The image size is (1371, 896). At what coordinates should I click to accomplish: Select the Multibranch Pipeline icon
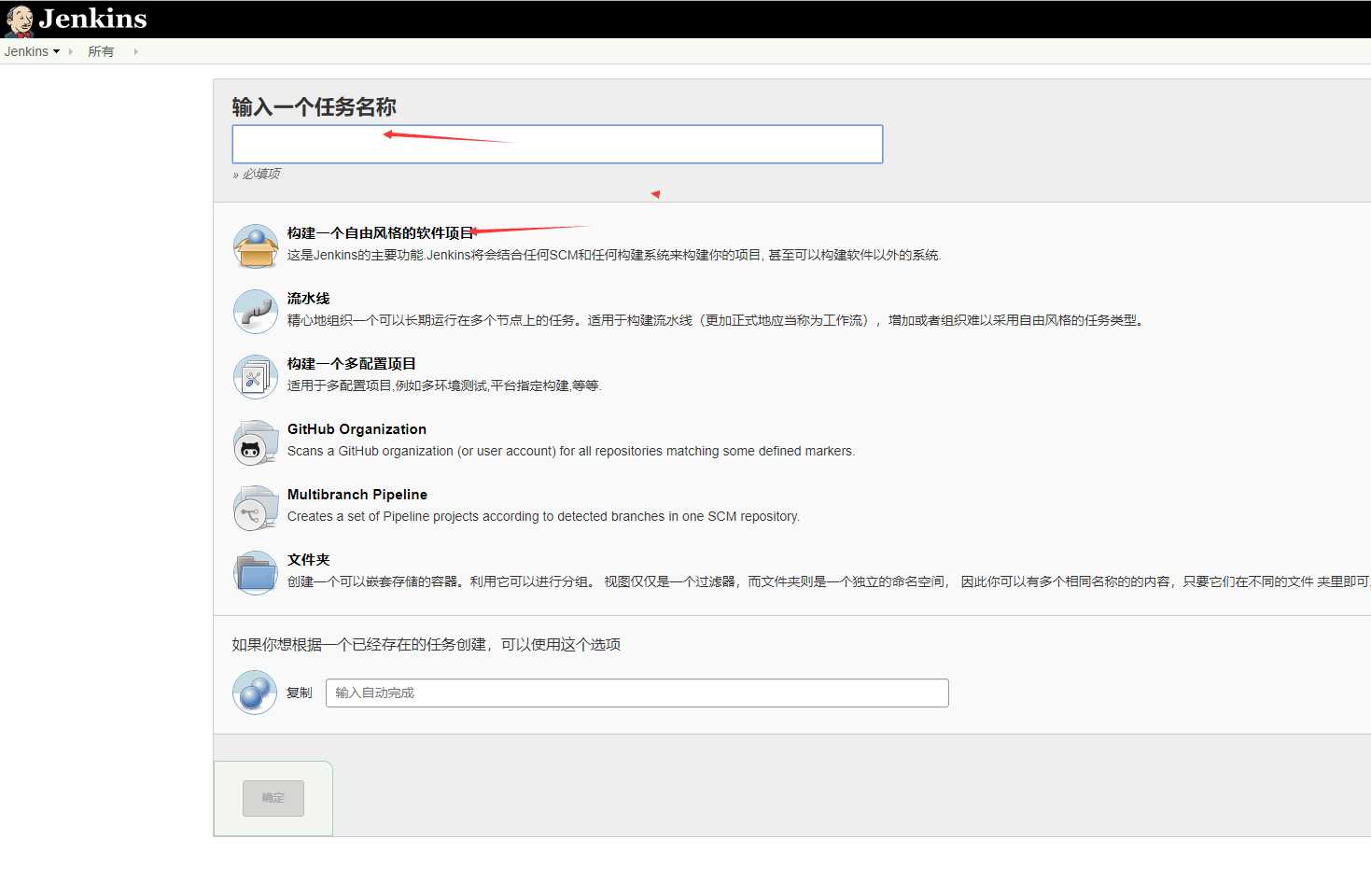click(256, 508)
